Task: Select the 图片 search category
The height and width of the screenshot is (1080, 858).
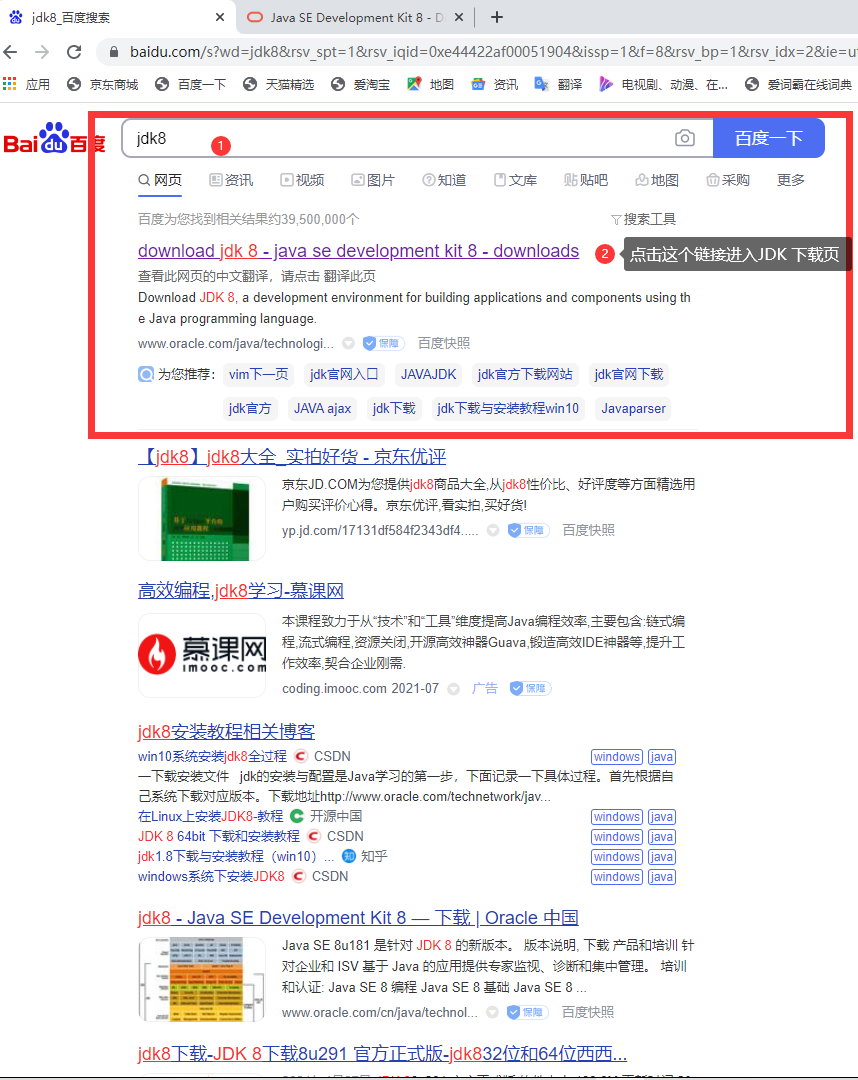Action: 373,180
